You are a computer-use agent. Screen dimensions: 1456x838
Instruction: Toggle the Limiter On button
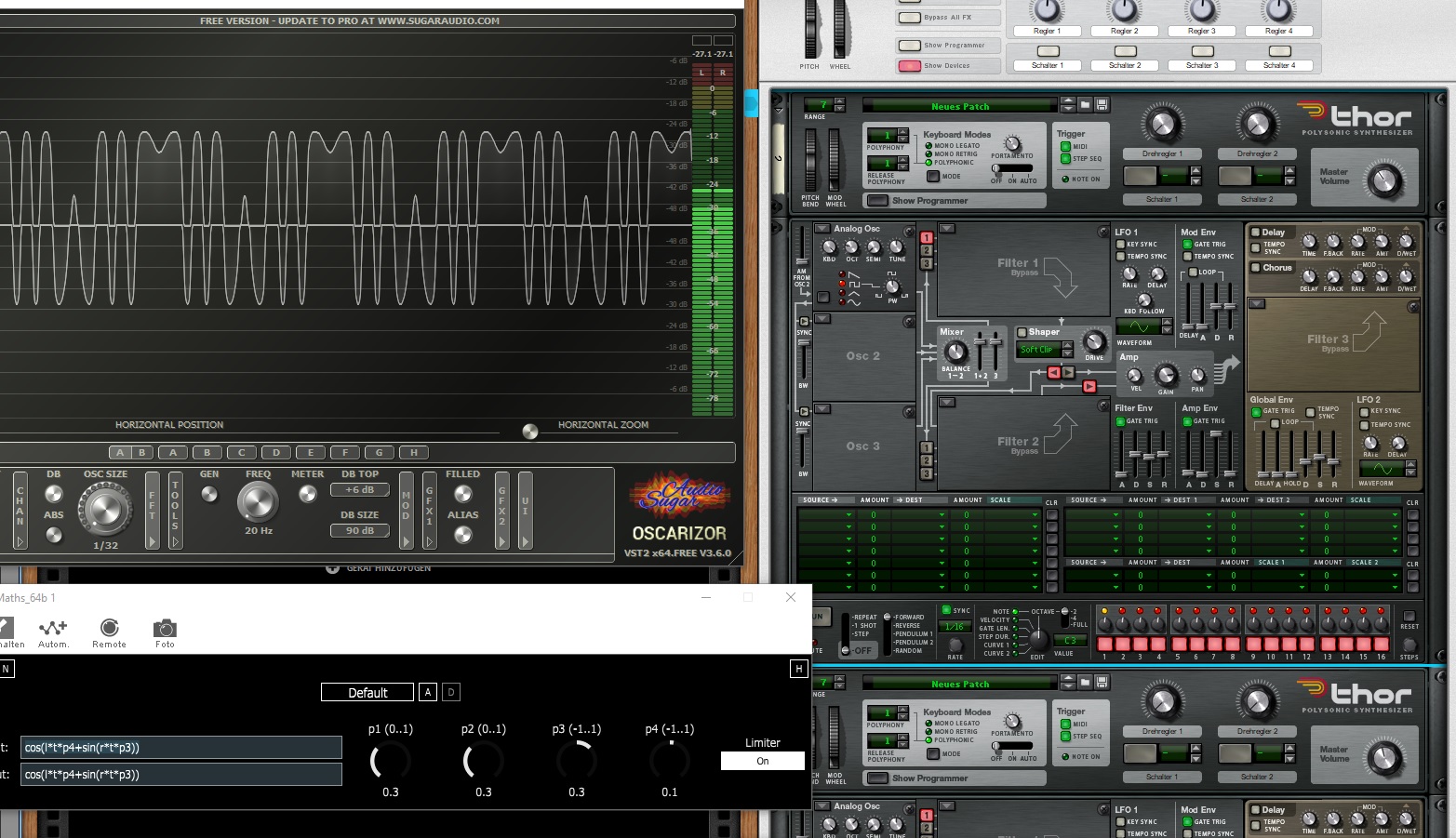click(x=762, y=761)
